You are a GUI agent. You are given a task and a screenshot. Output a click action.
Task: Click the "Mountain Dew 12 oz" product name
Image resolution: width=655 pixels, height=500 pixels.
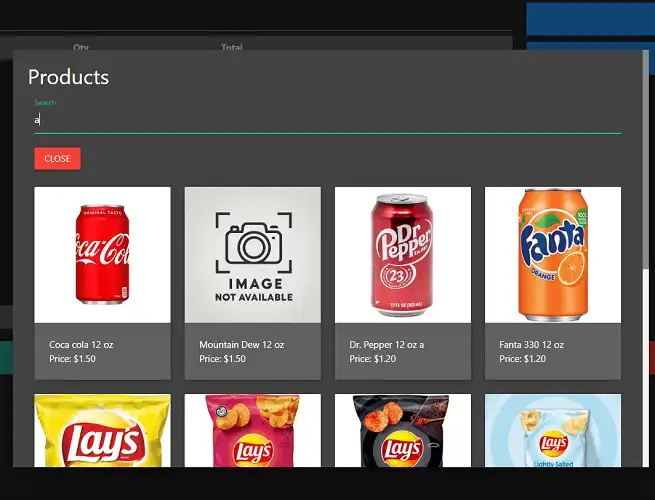(x=241, y=345)
